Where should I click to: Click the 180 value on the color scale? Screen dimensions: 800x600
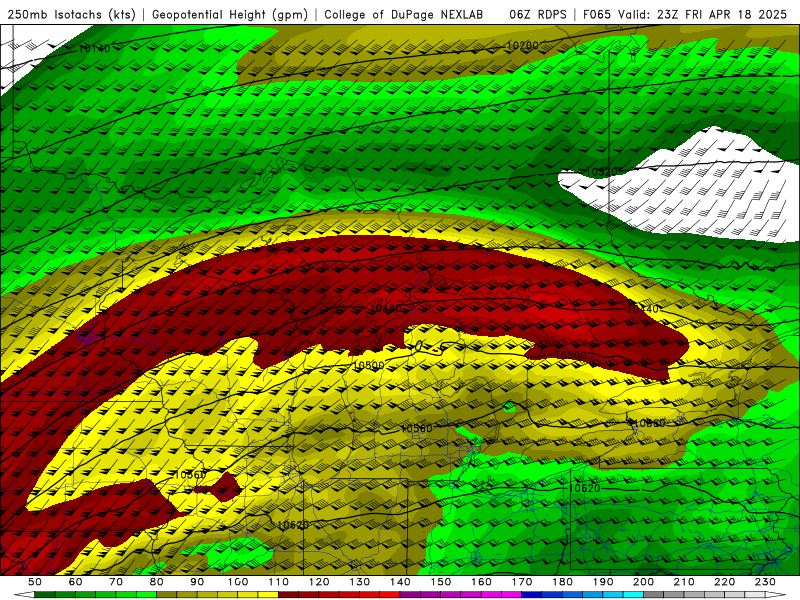click(562, 582)
